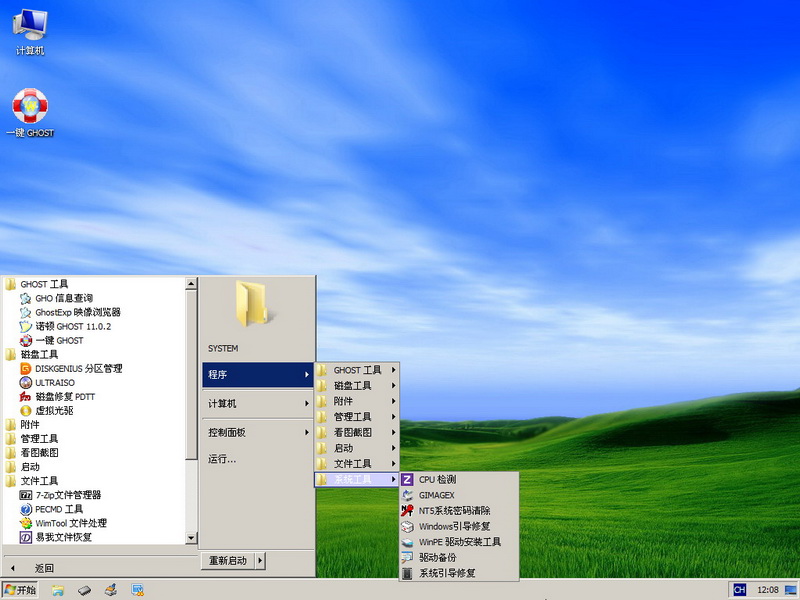Screen dimensions: 800x600
Task: Toggle 磁盘工具 folder in left tree
Action: click(x=32, y=355)
